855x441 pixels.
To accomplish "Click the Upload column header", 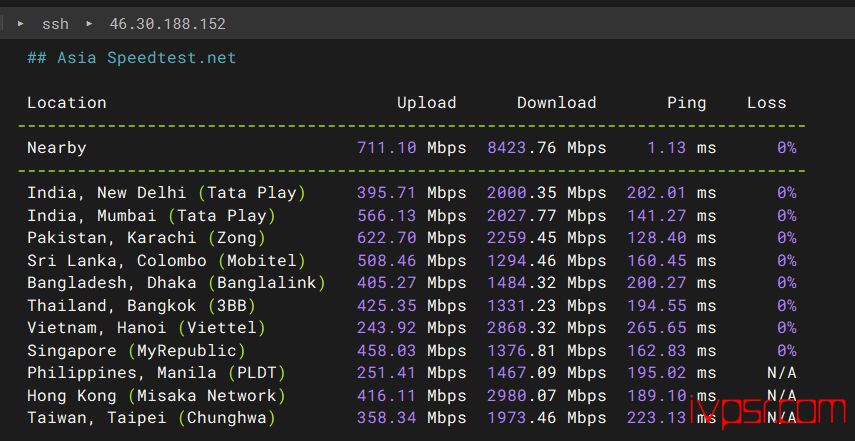I will tap(426, 102).
